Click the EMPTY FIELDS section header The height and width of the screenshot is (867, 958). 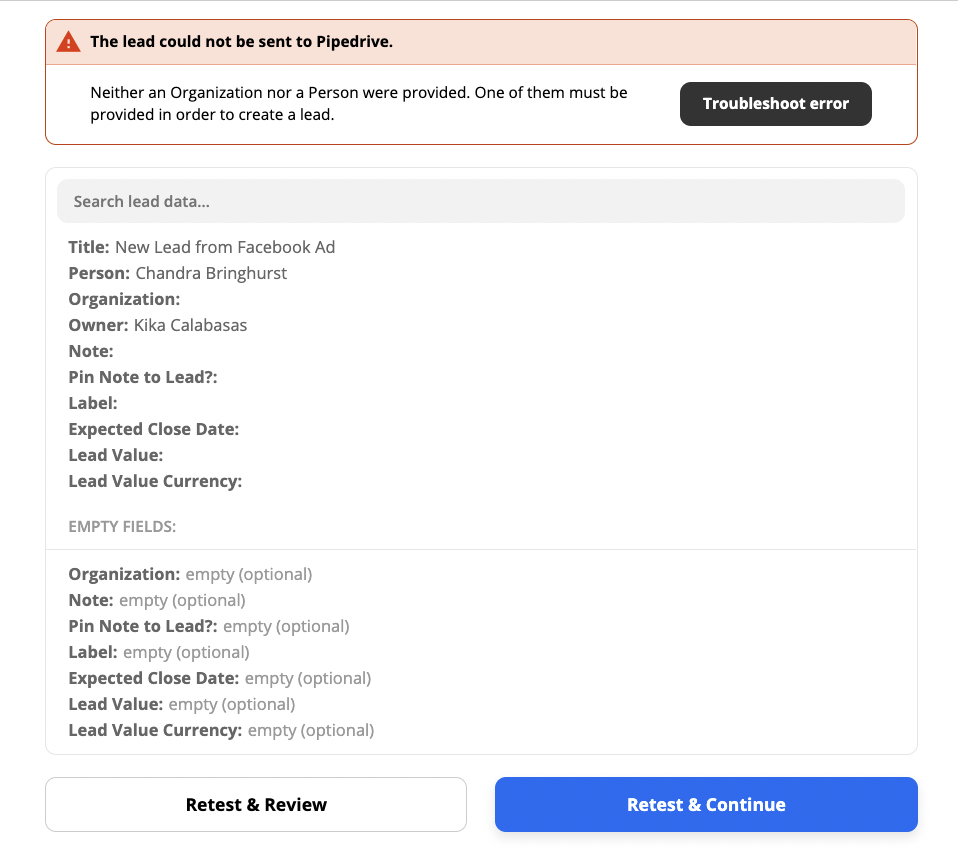click(x=122, y=527)
